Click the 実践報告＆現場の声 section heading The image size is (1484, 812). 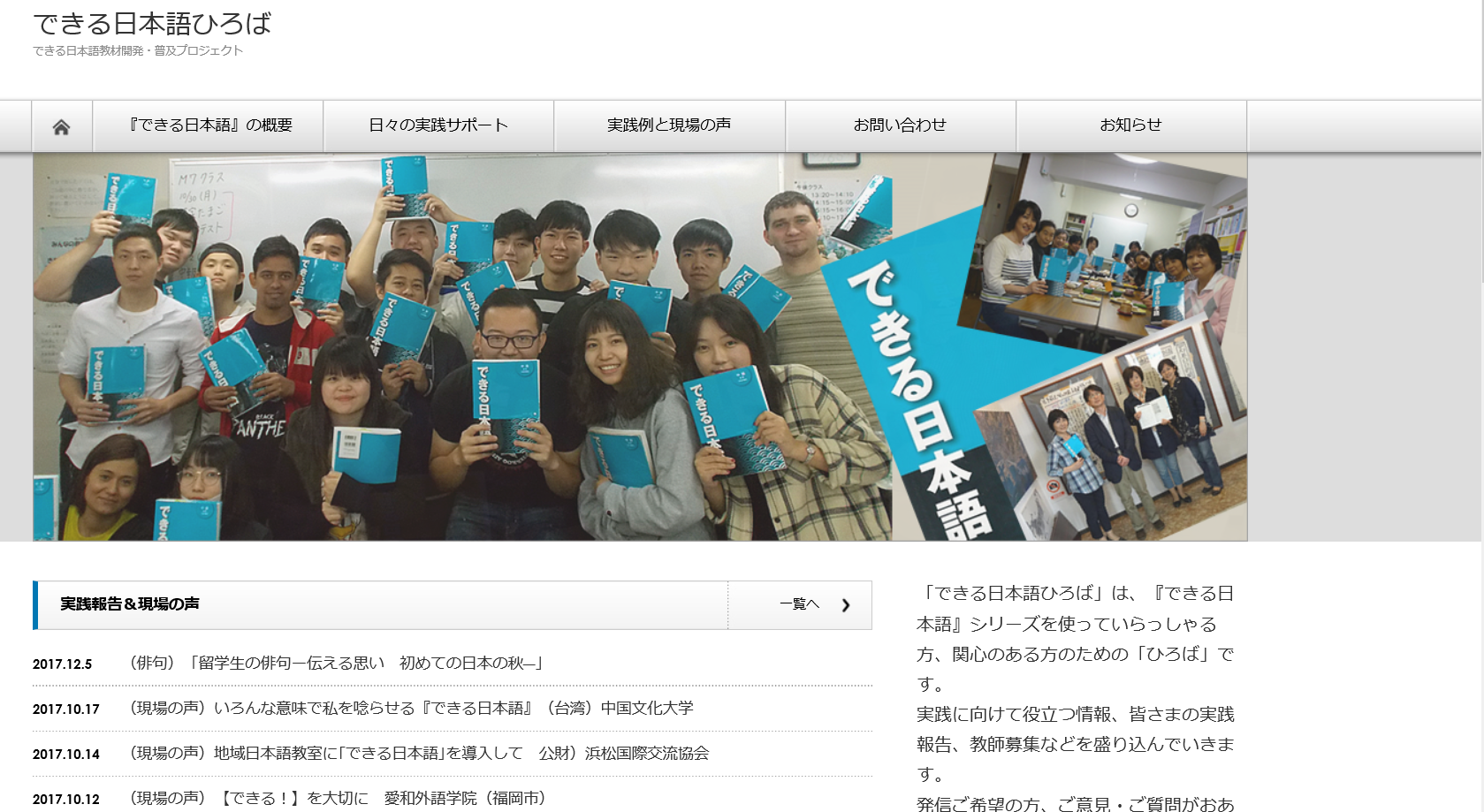pos(130,604)
